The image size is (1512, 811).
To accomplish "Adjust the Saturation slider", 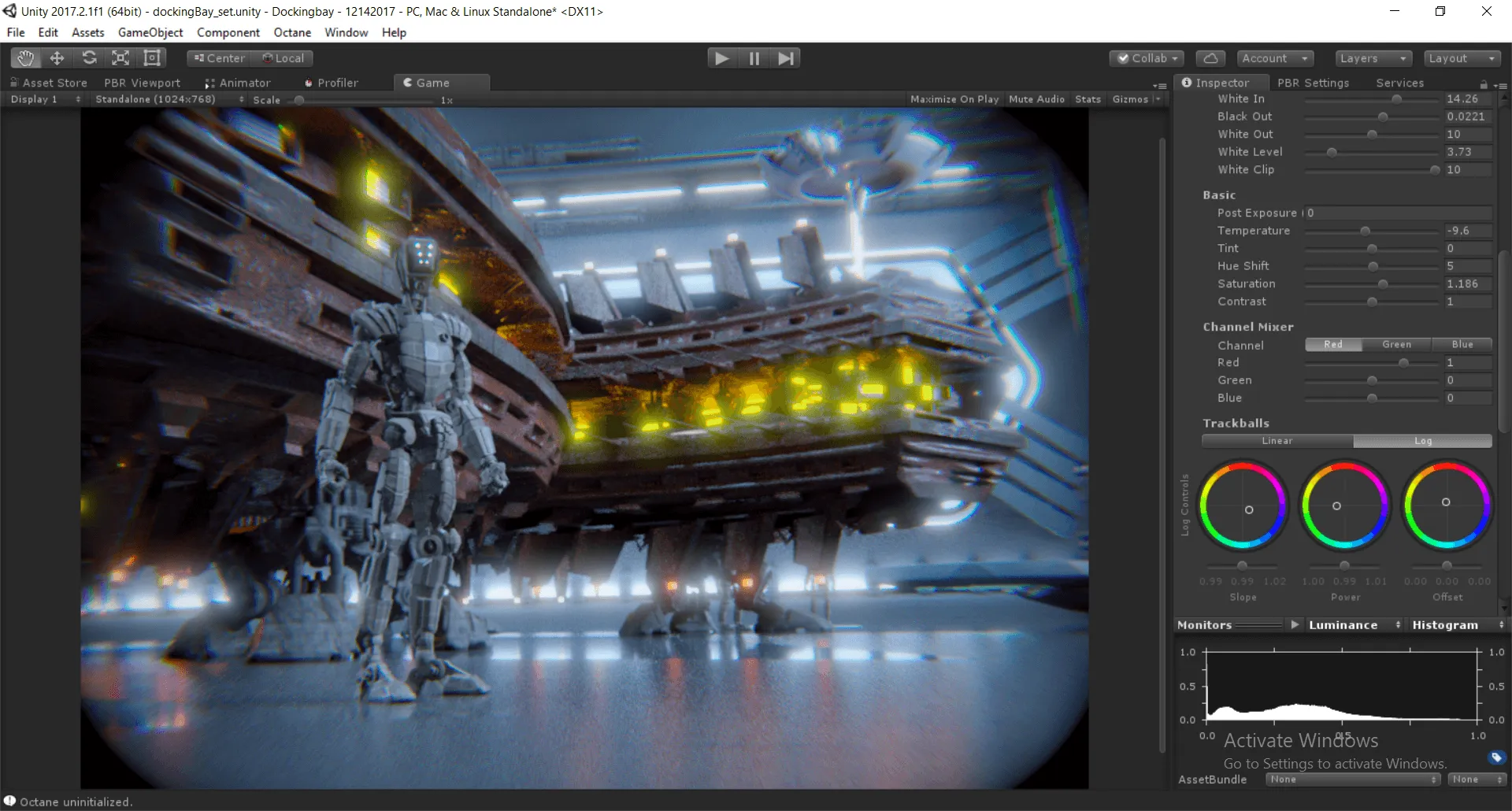I will click(x=1382, y=283).
